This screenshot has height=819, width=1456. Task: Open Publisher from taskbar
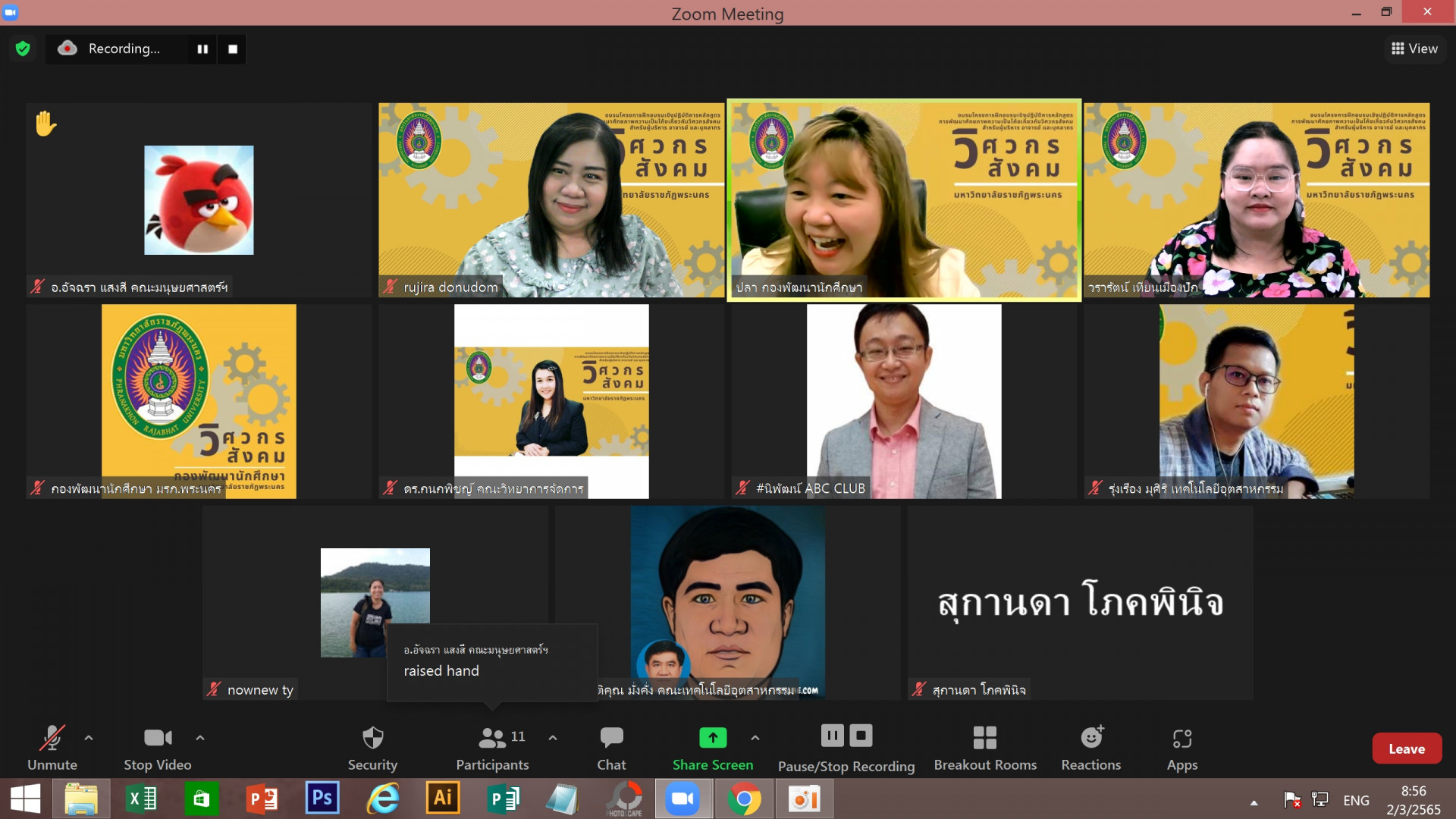coord(503,799)
